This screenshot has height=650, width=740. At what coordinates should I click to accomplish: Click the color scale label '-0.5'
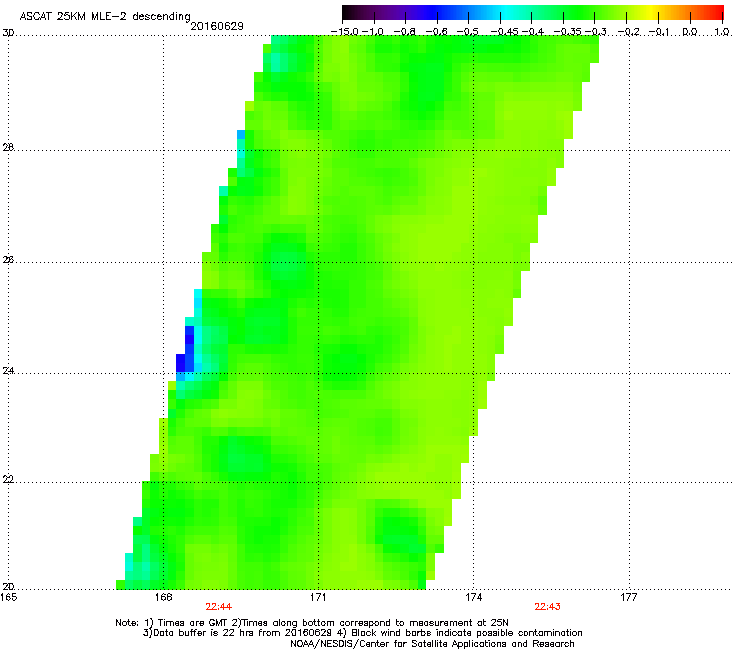468,32
